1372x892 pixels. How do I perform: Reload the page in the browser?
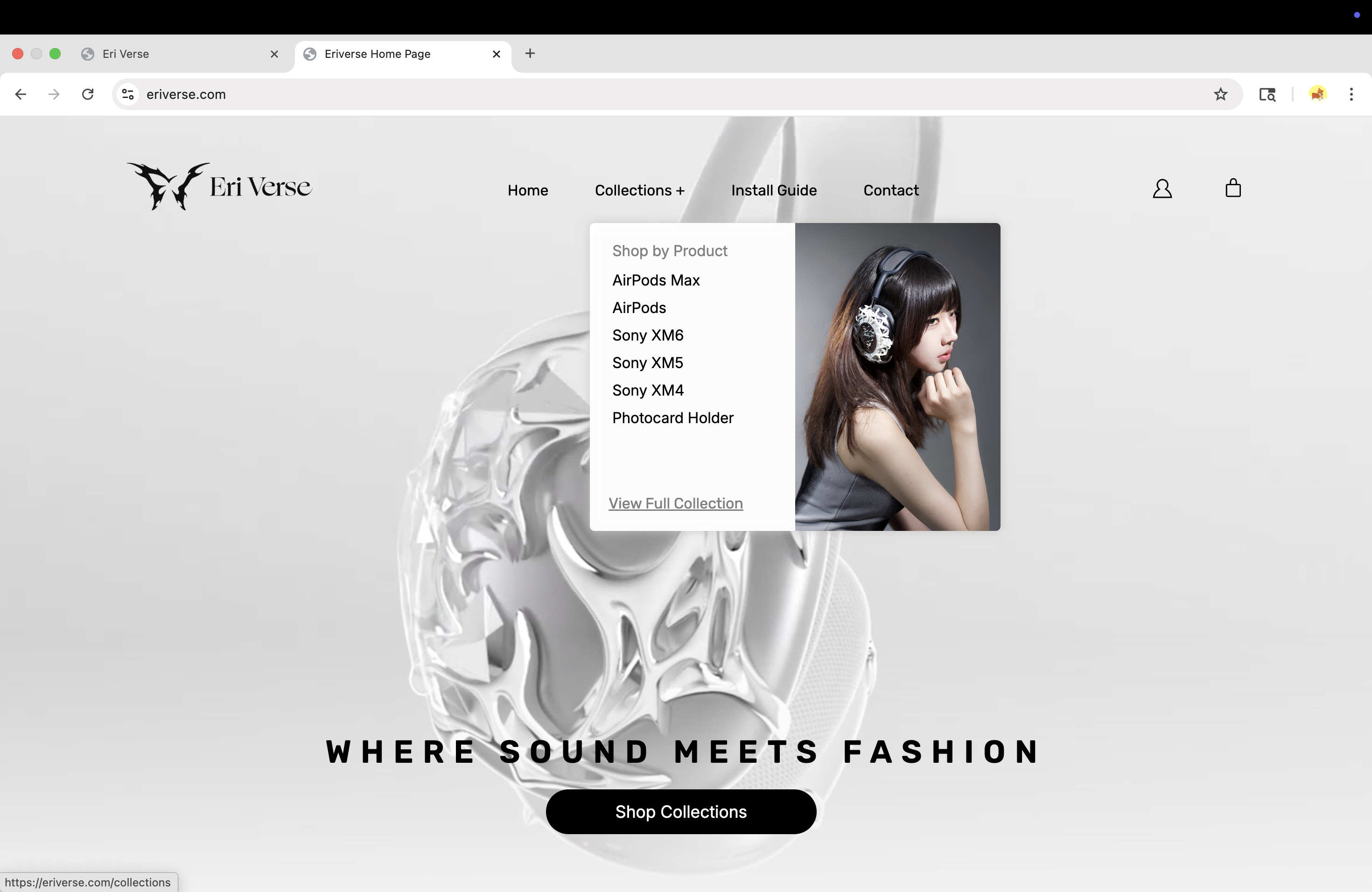point(88,95)
